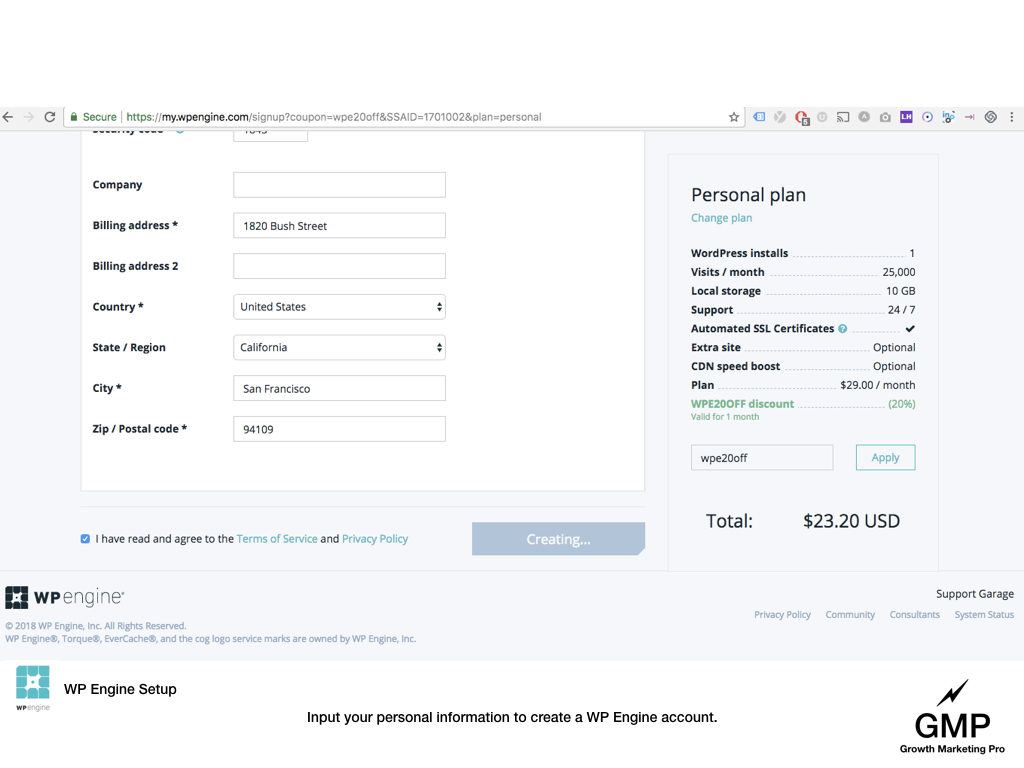Screen dimensions: 1024x768
Task: Click the gray spiral extension icon
Action: tap(991, 117)
